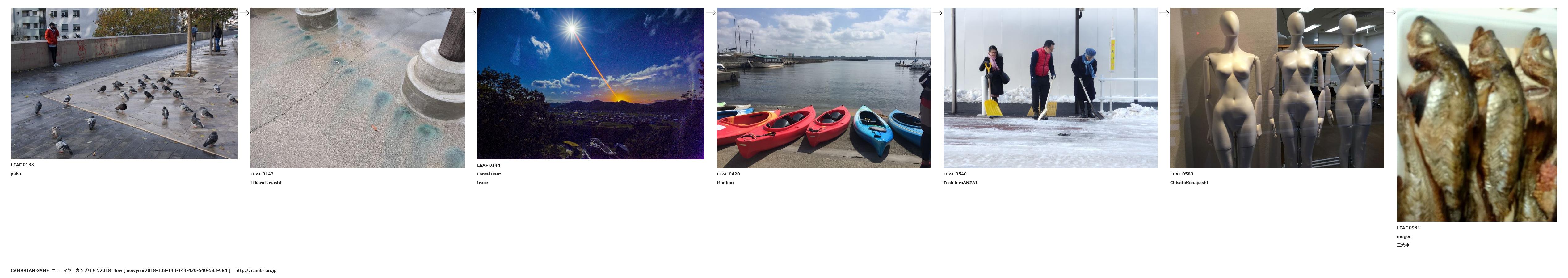The image size is (1568, 278).
Task: Click the arrow after the pigeons photo
Action: (244, 13)
